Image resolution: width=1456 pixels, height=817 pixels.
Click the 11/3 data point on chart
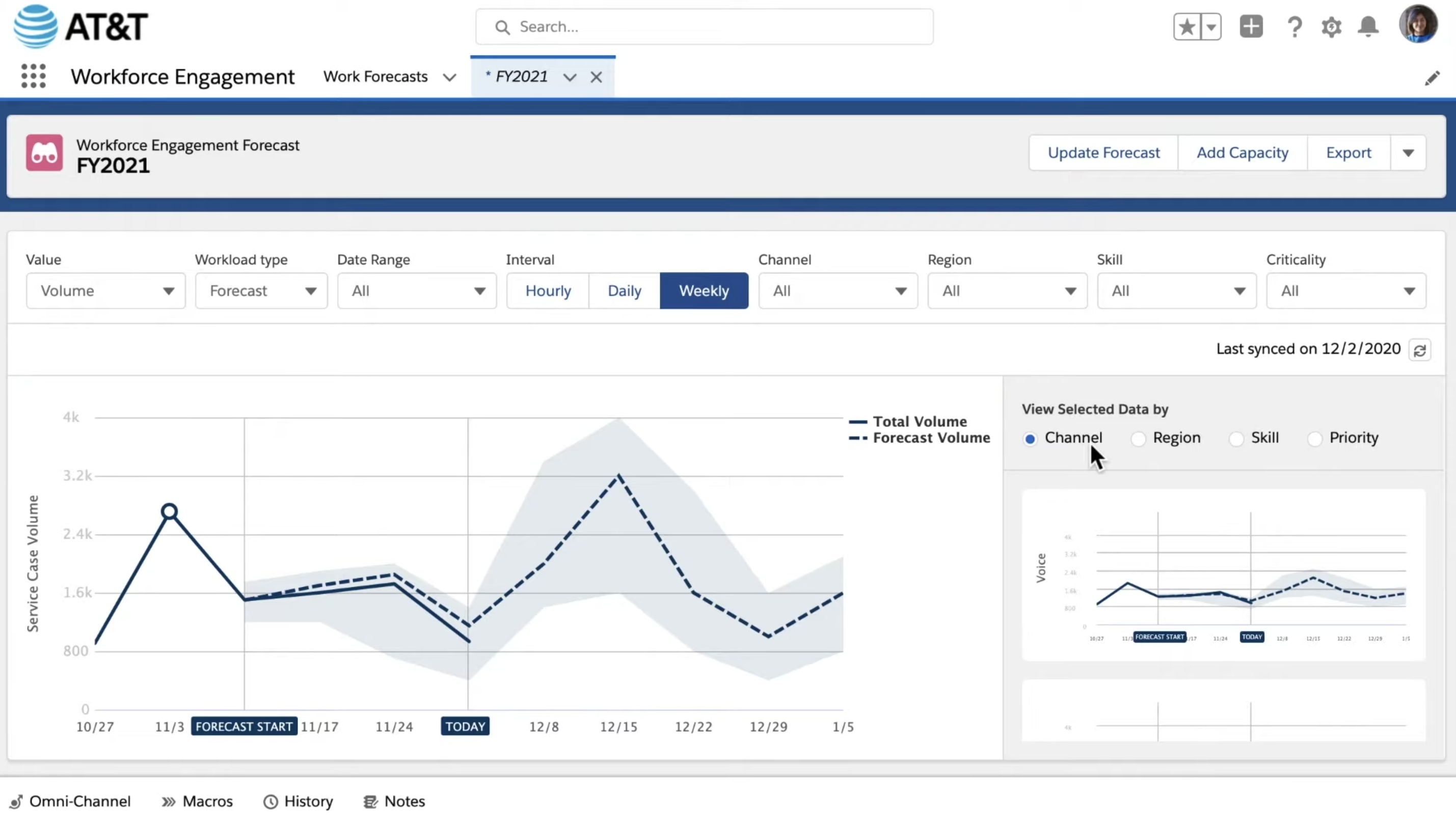coord(169,512)
